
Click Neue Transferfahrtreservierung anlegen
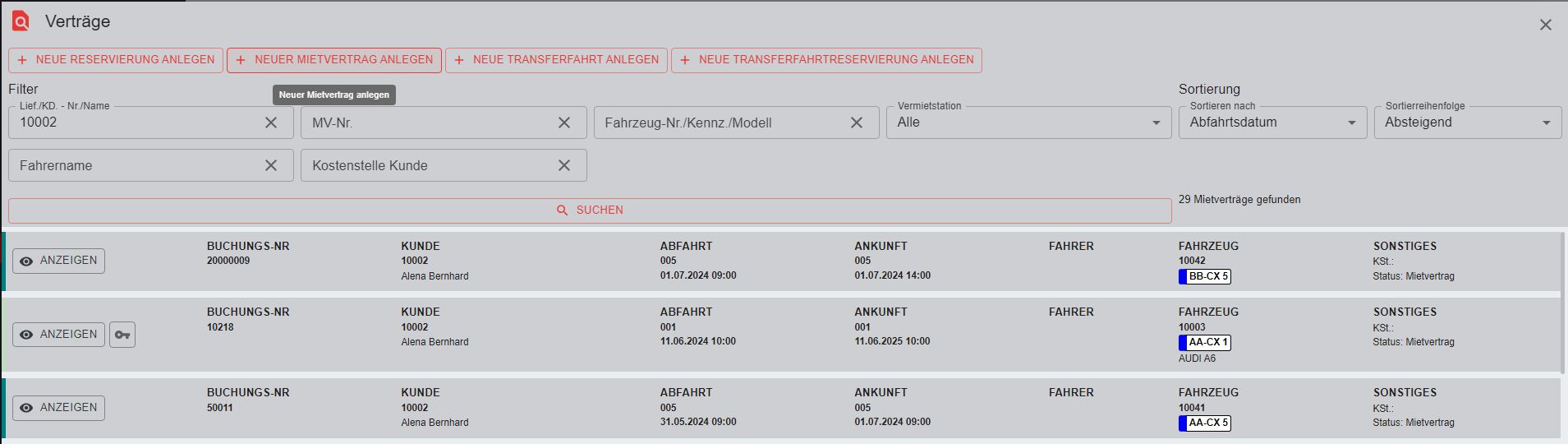coord(826,60)
